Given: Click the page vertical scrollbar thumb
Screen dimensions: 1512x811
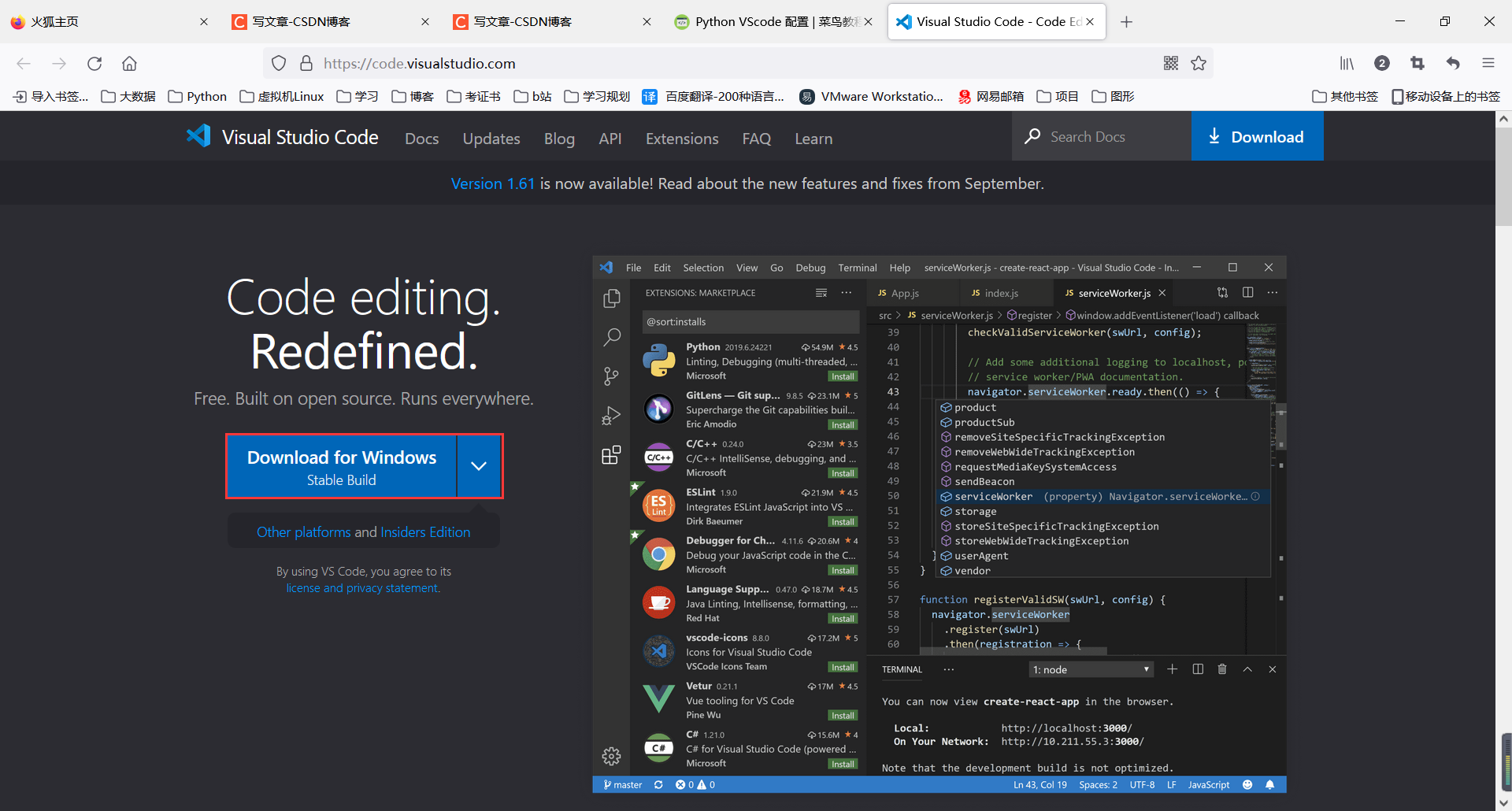Looking at the screenshot, I should (x=1503, y=177).
